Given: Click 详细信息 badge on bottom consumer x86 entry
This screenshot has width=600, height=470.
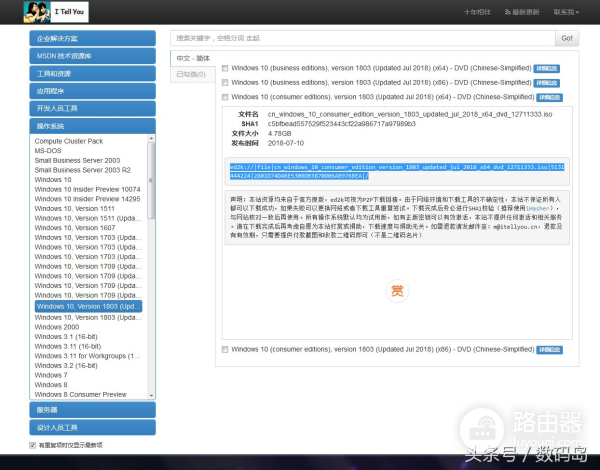Looking at the screenshot, I should [x=547, y=349].
